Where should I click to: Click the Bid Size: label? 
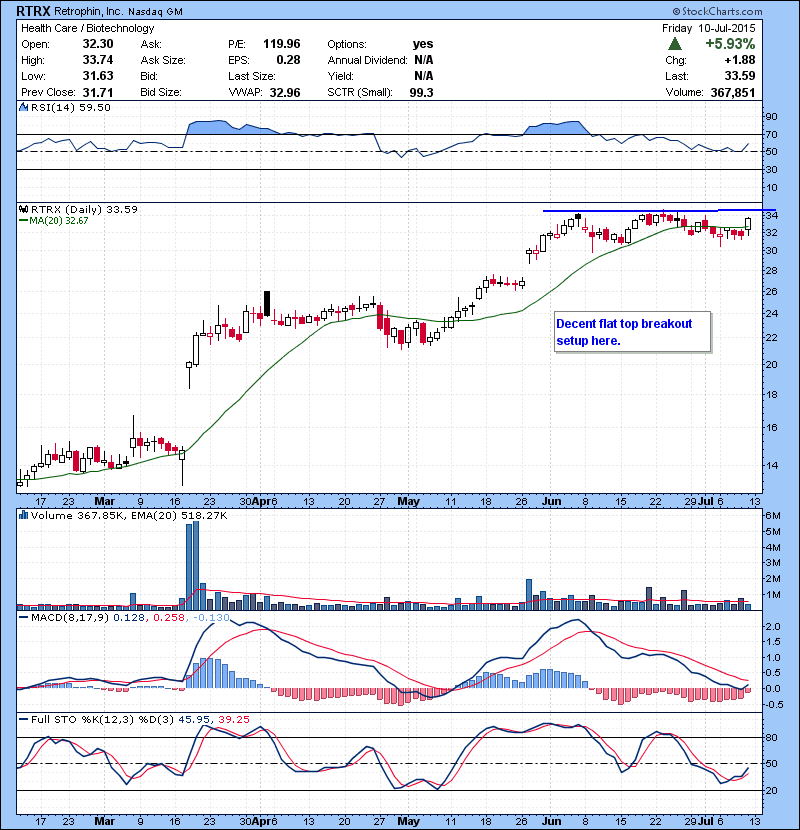click(x=161, y=92)
